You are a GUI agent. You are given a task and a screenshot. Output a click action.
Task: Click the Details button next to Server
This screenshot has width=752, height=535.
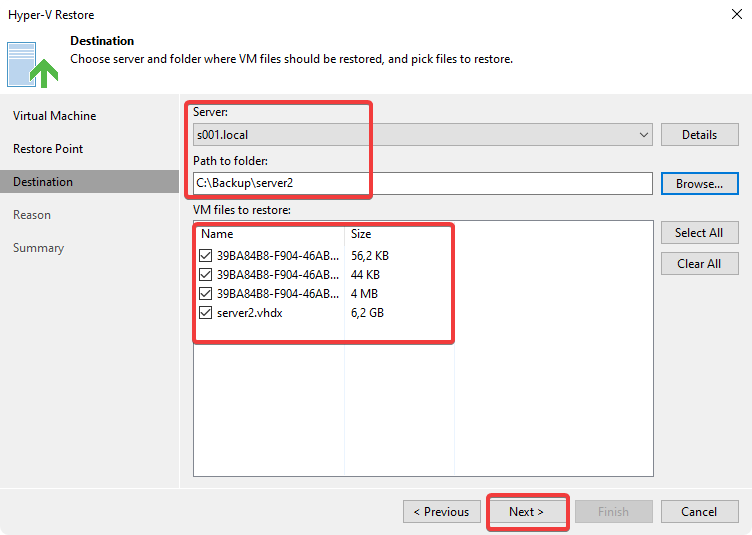(x=699, y=135)
